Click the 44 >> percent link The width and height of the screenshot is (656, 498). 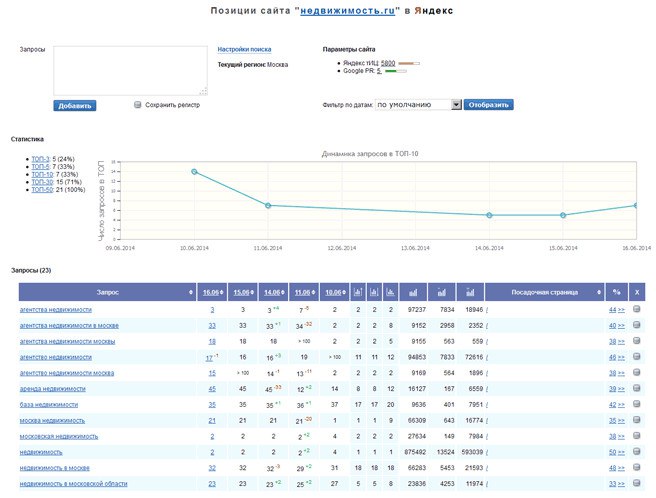pyautogui.click(x=616, y=310)
